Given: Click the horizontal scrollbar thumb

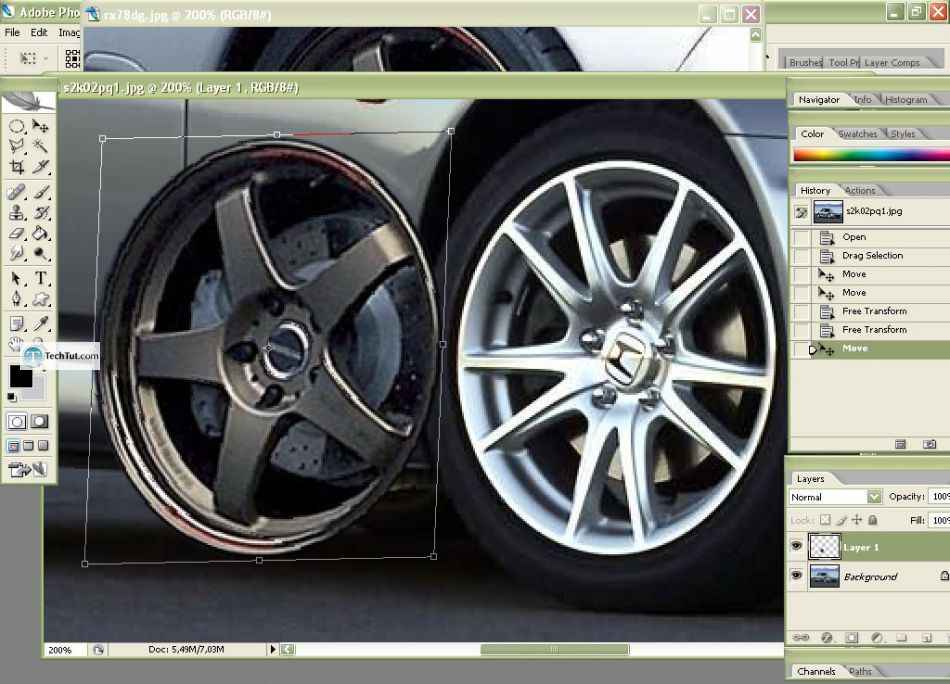Looking at the screenshot, I should (554, 649).
